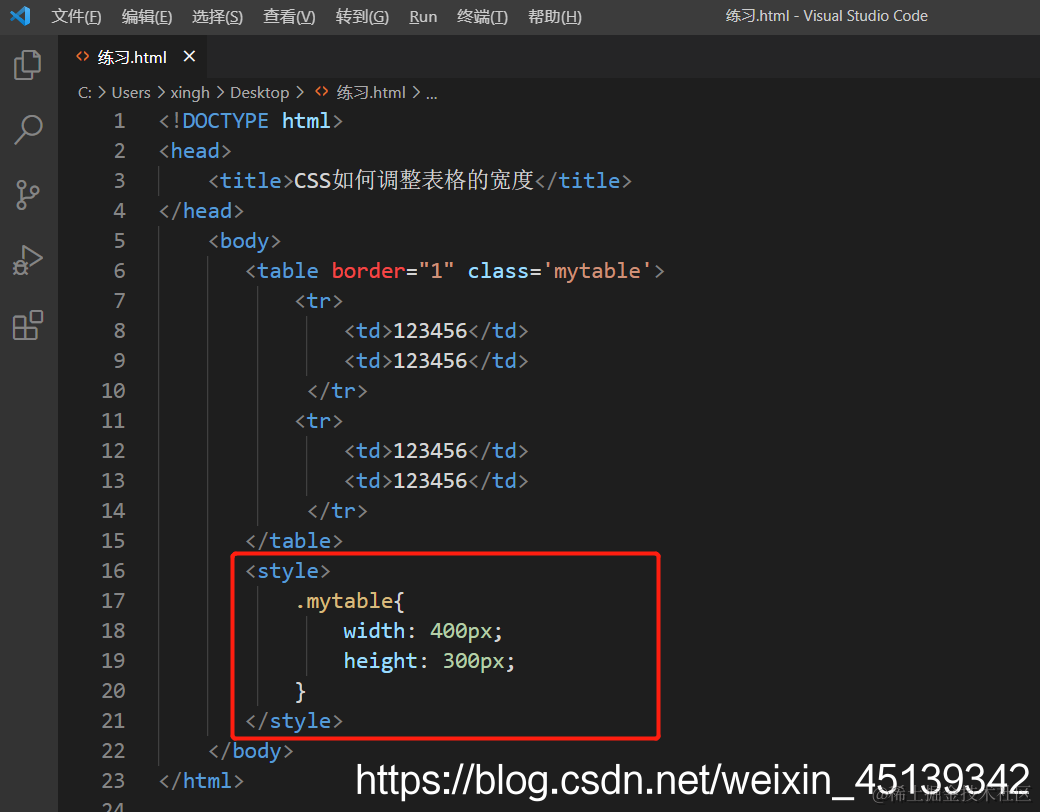1040x812 pixels.
Task: Click the opening style tag on line 16
Action: pos(287,571)
